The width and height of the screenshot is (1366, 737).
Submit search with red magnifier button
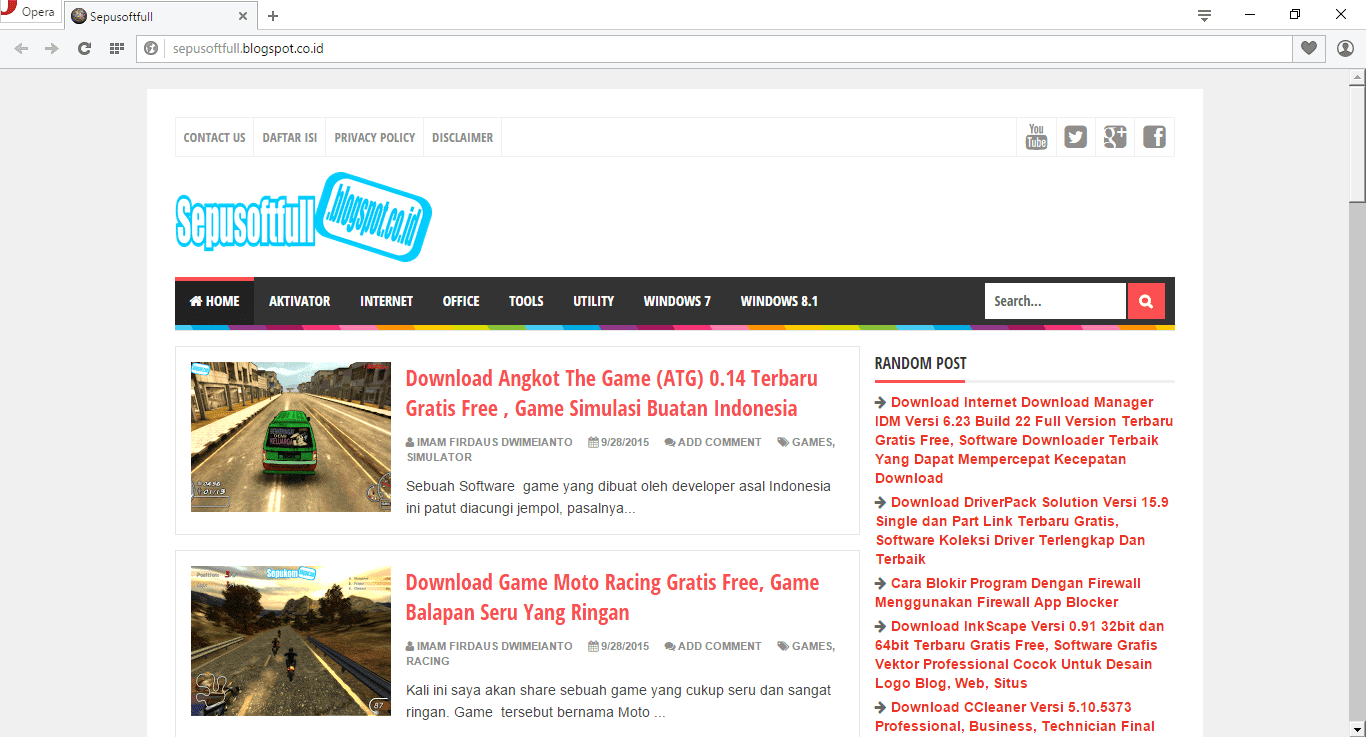click(1146, 301)
